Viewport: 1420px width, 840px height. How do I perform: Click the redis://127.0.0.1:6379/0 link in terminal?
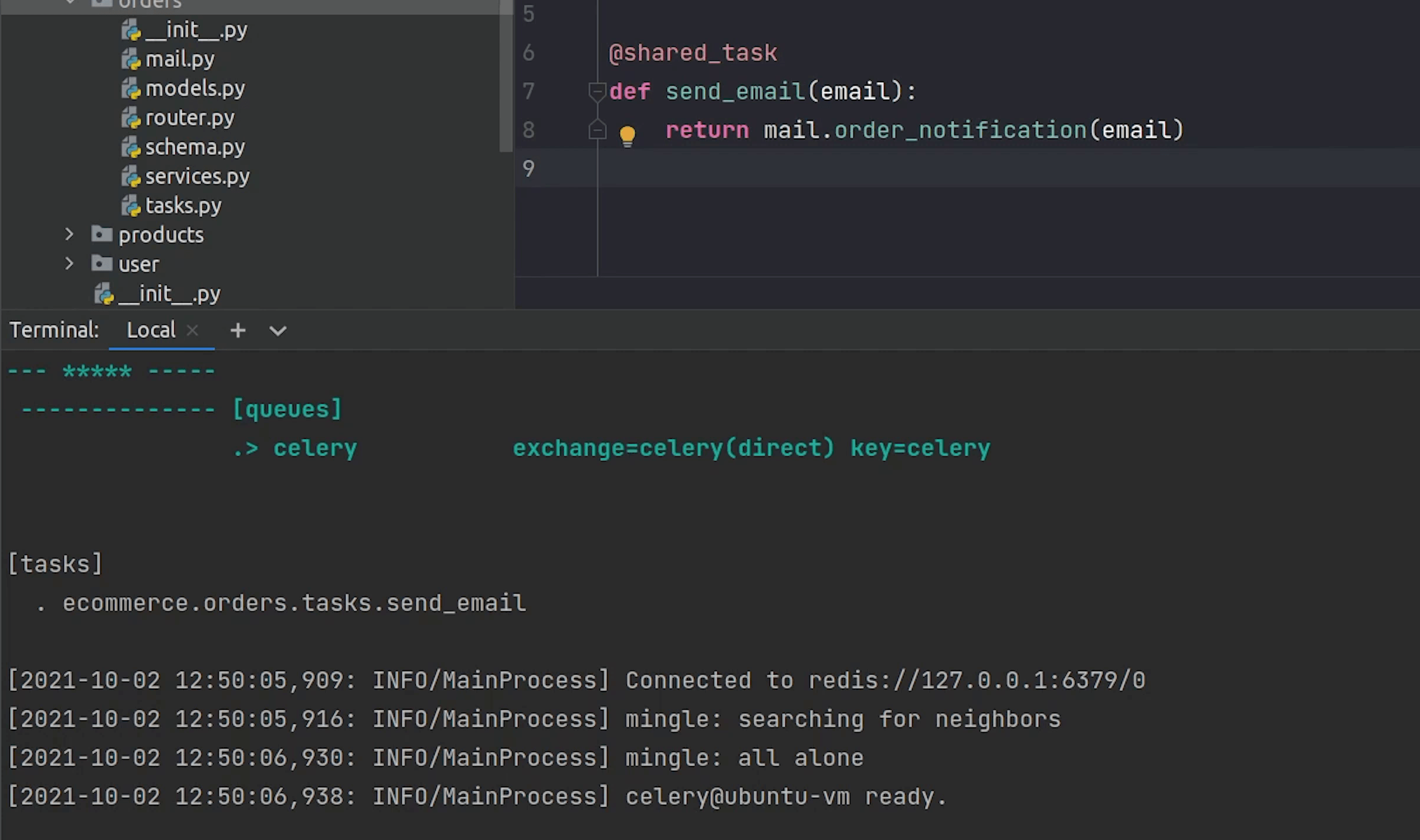(977, 680)
